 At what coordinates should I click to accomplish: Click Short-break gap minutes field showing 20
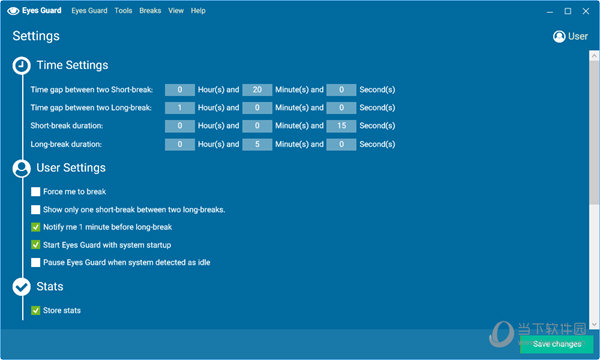pos(257,90)
